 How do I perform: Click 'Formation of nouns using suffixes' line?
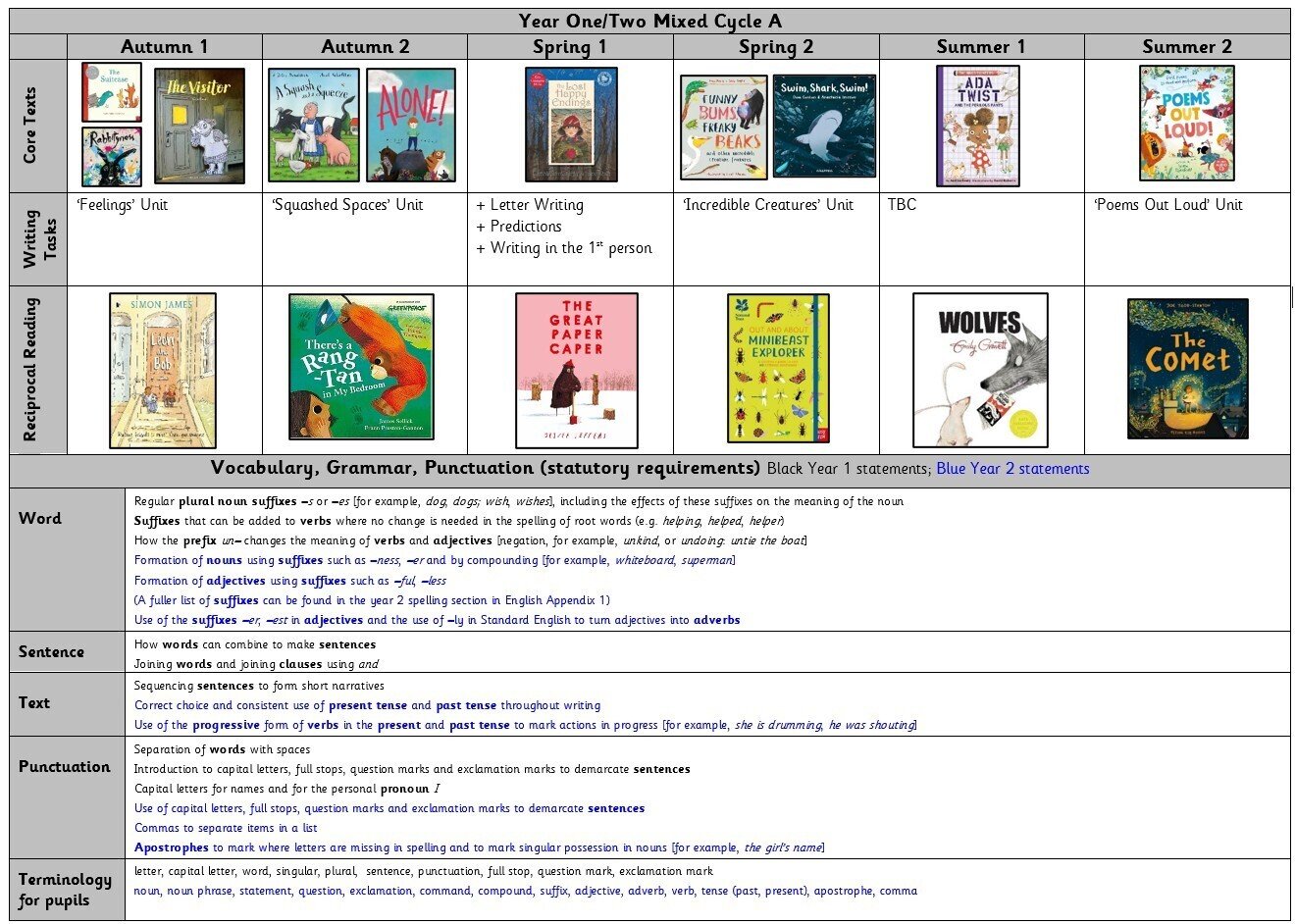click(x=435, y=560)
